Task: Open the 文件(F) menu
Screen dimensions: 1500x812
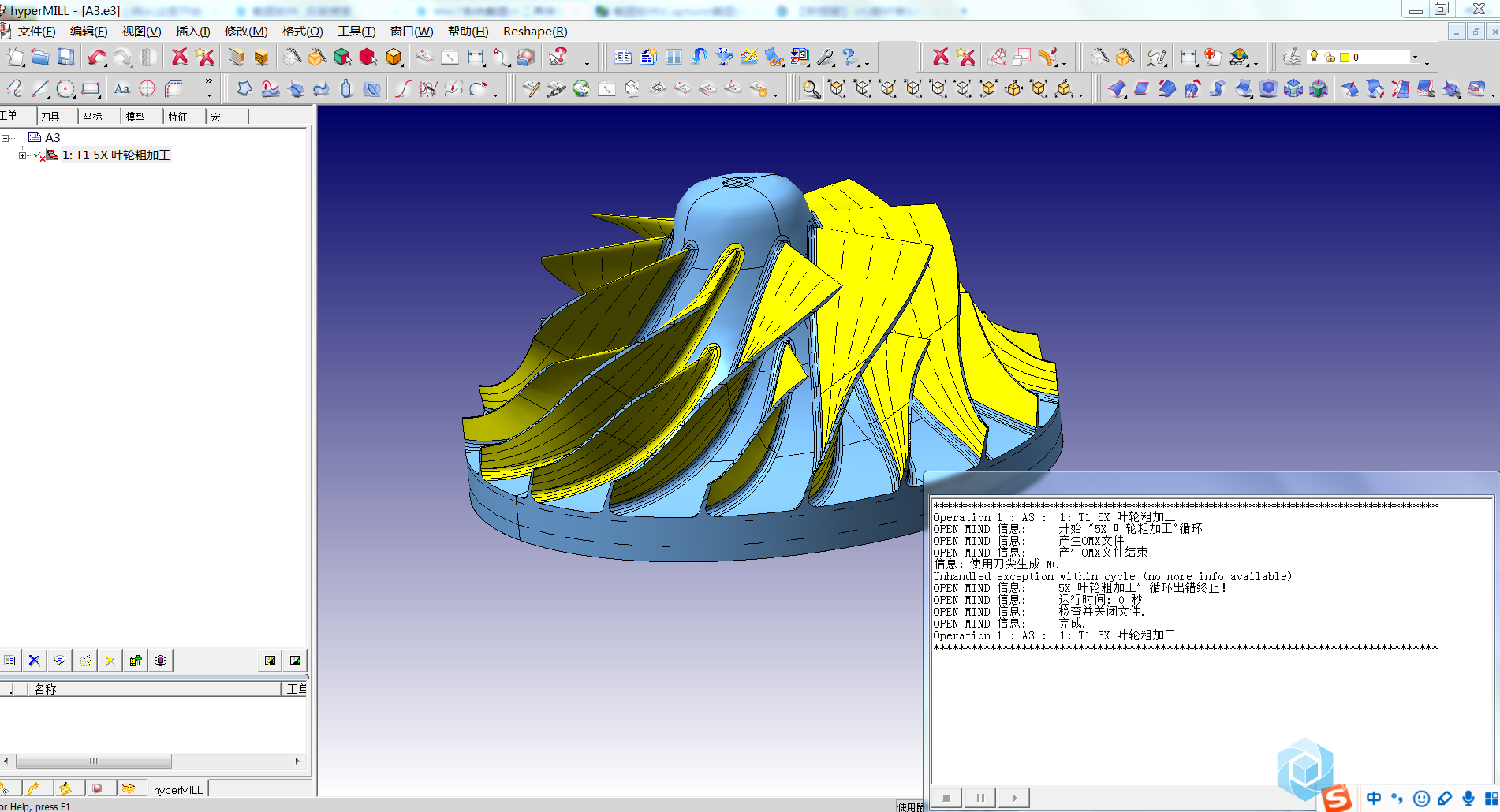Action: click(36, 32)
